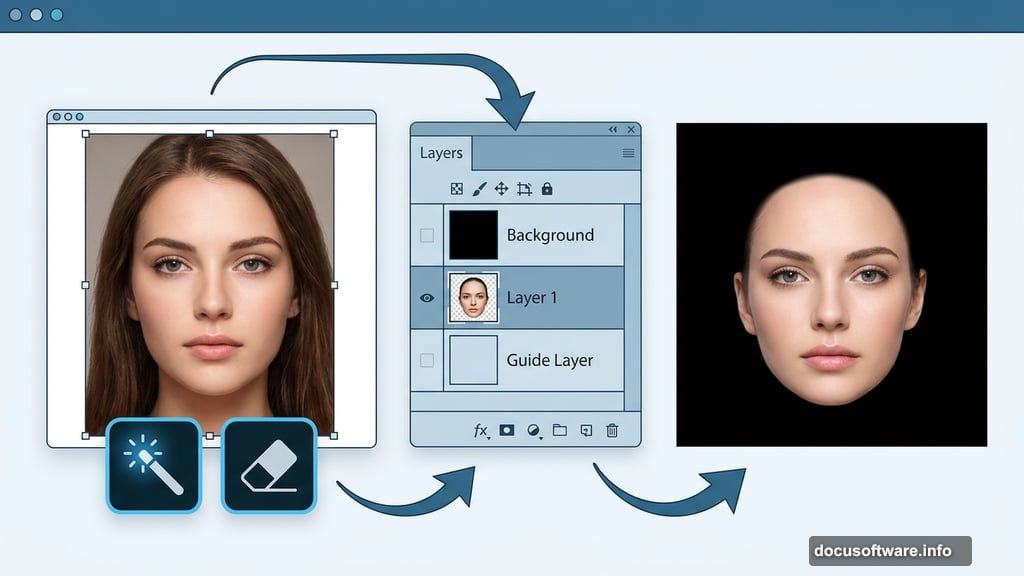Add a layer mask

click(507, 430)
